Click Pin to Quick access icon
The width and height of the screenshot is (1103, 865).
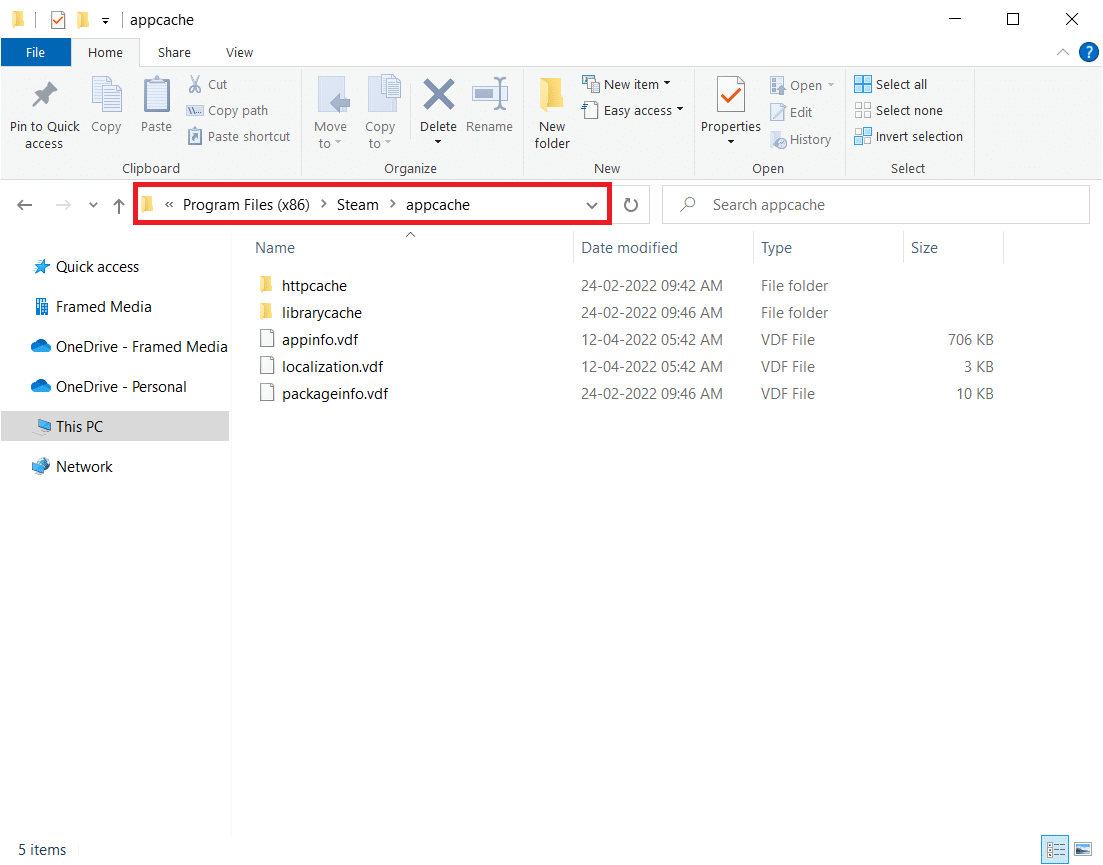pos(44,96)
